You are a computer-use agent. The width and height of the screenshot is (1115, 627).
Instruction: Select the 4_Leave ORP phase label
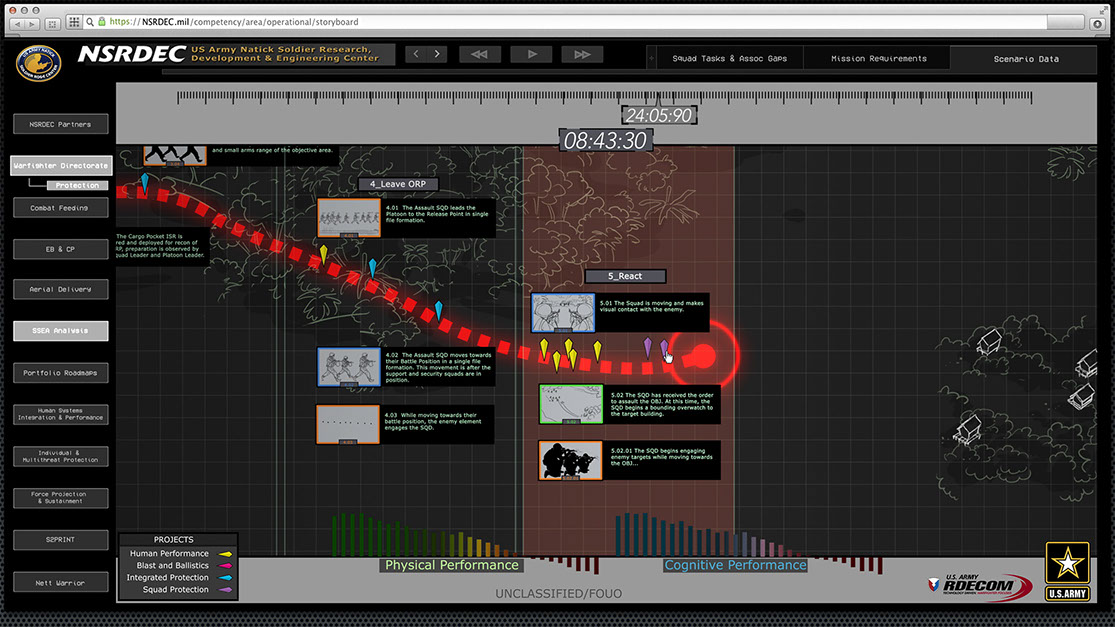(397, 184)
